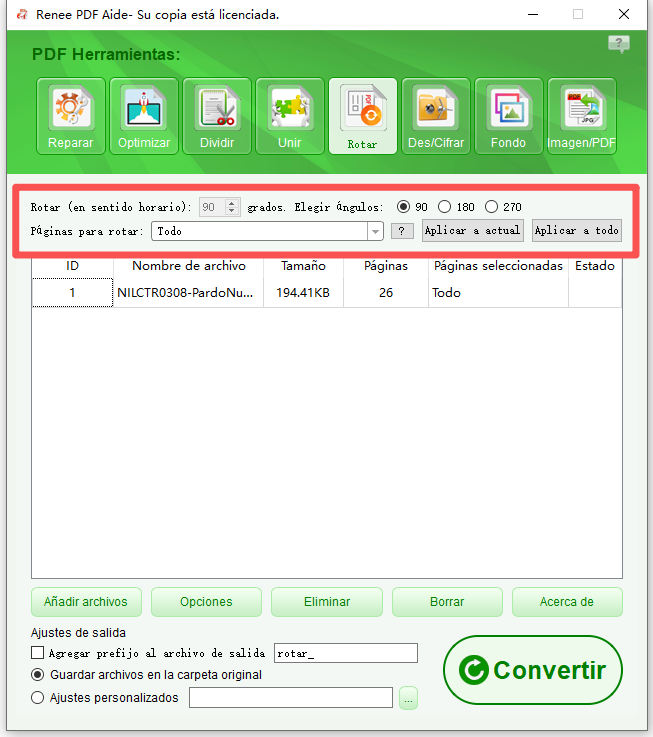Click the help speech-bubble icon

click(x=619, y=44)
